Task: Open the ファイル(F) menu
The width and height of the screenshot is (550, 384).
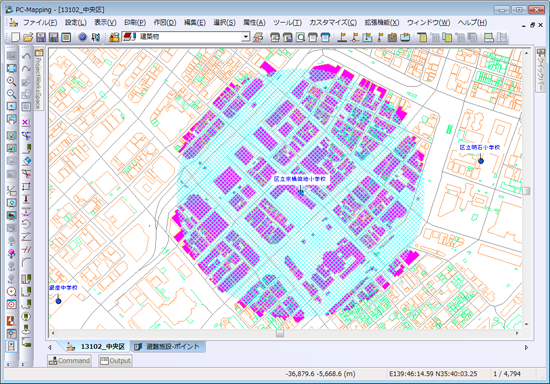Action: pos(40,23)
